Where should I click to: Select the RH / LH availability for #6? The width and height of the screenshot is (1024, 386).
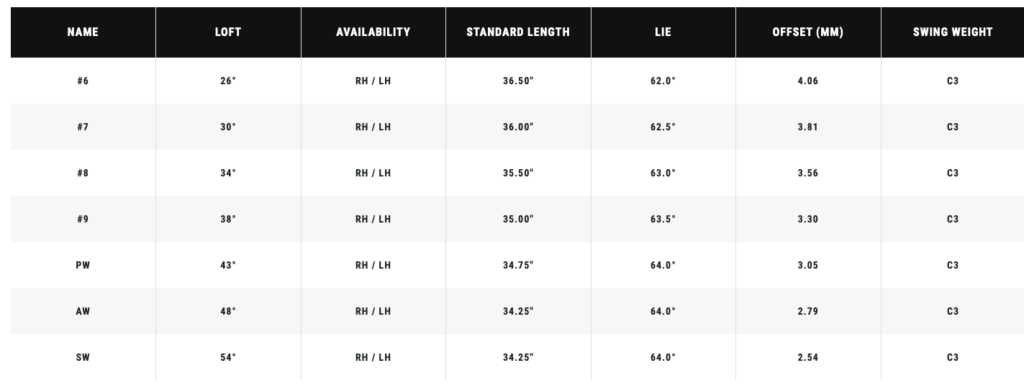[x=373, y=81]
